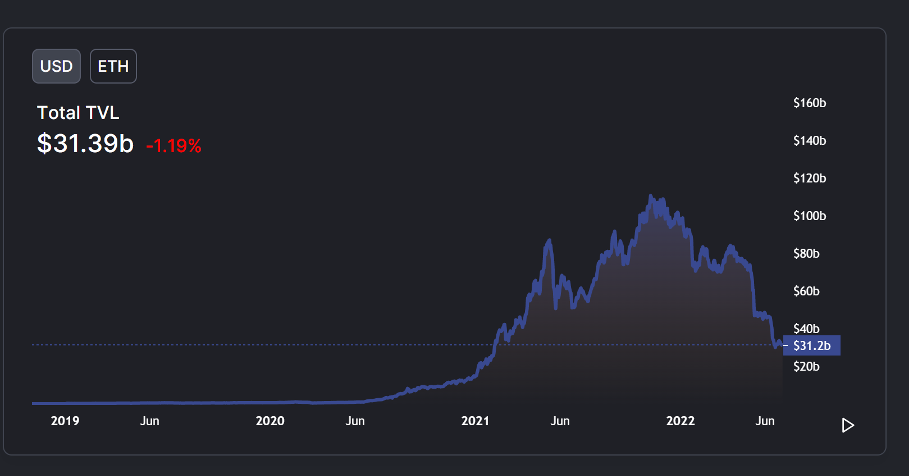Click the $31.39b total value figure
The width and height of the screenshot is (910, 476).
click(x=85, y=143)
